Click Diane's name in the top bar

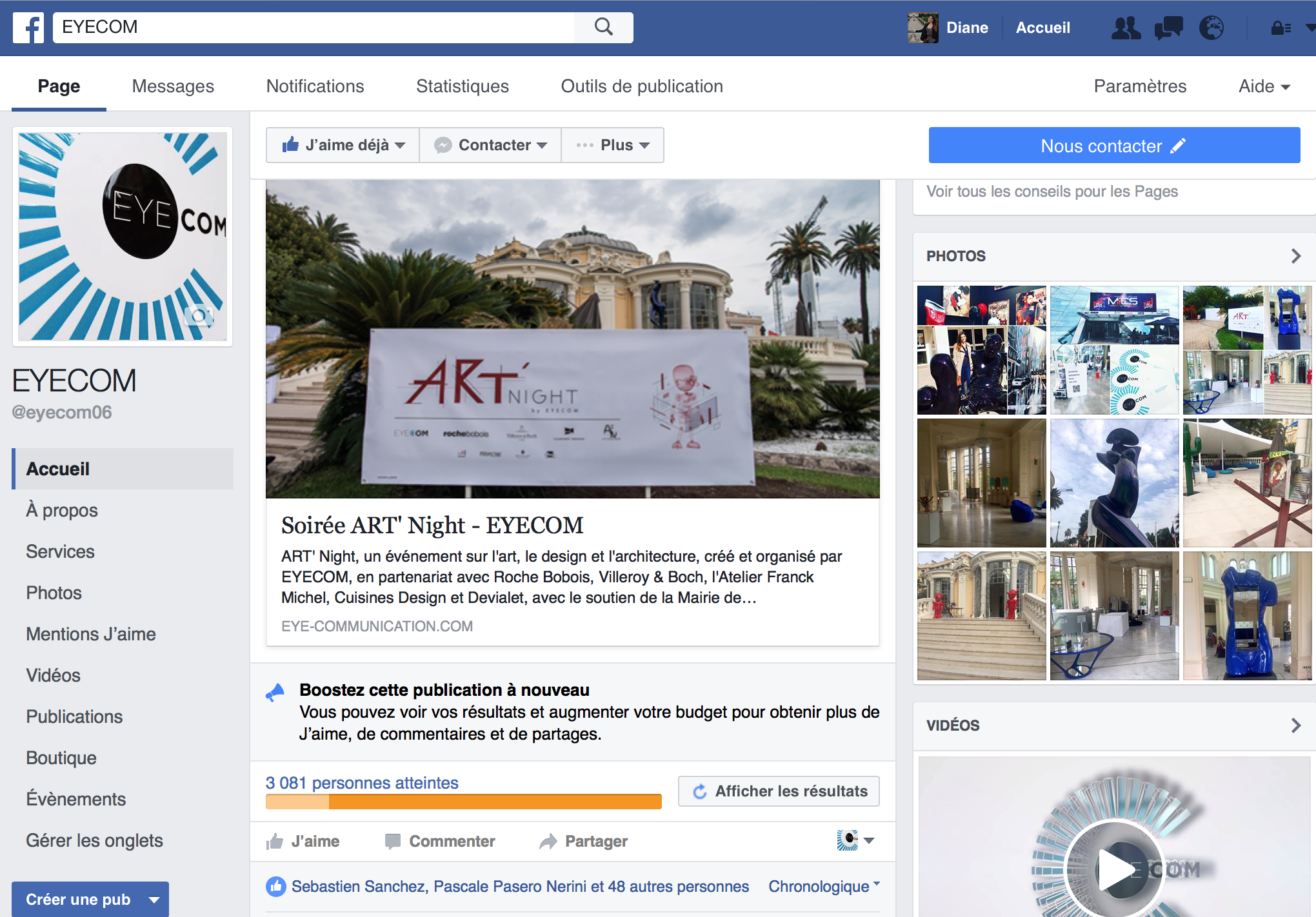[x=967, y=28]
